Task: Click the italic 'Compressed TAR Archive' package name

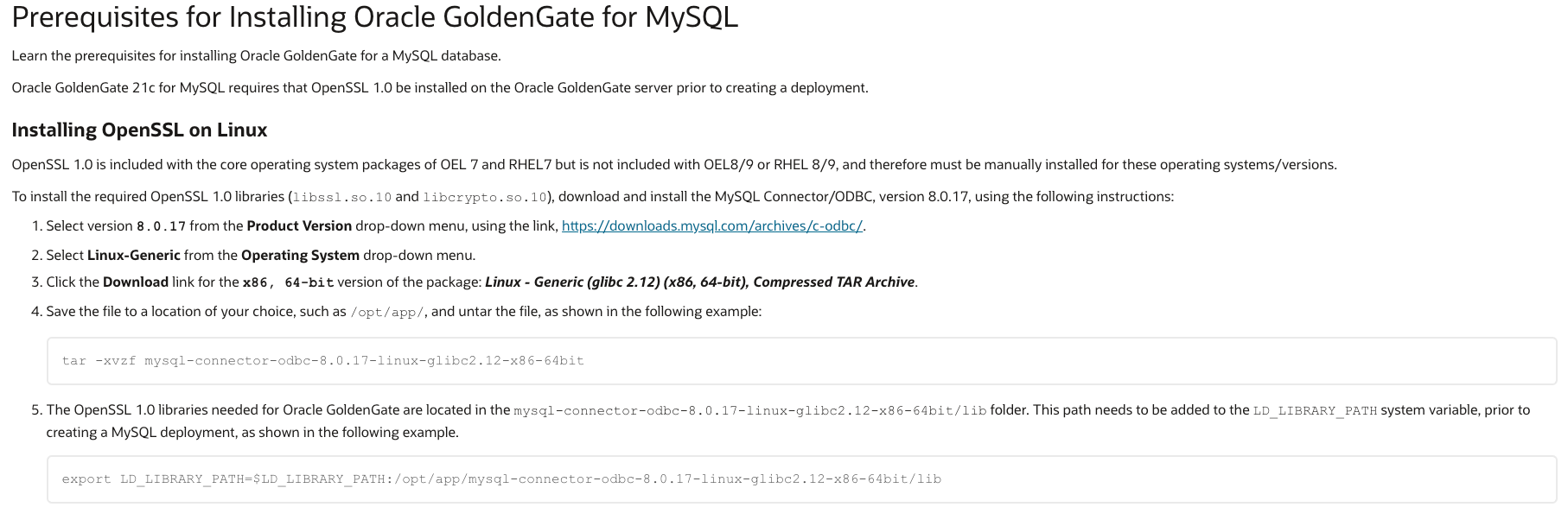Action: (x=833, y=282)
